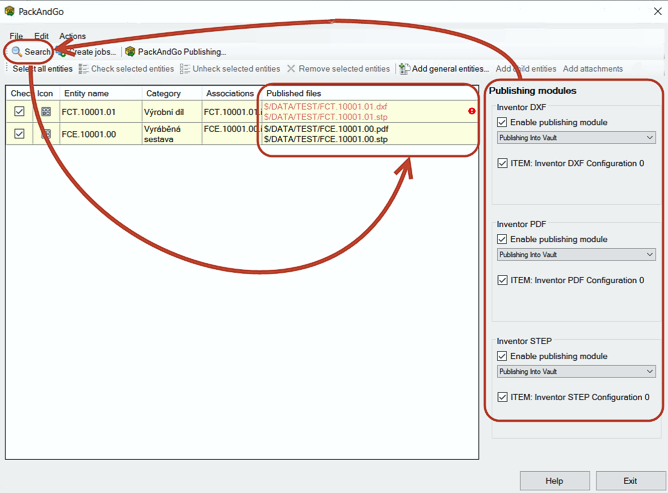Toggle ITEM: Inventor PDF Configuration 0
The width and height of the screenshot is (668, 493).
tap(502, 280)
